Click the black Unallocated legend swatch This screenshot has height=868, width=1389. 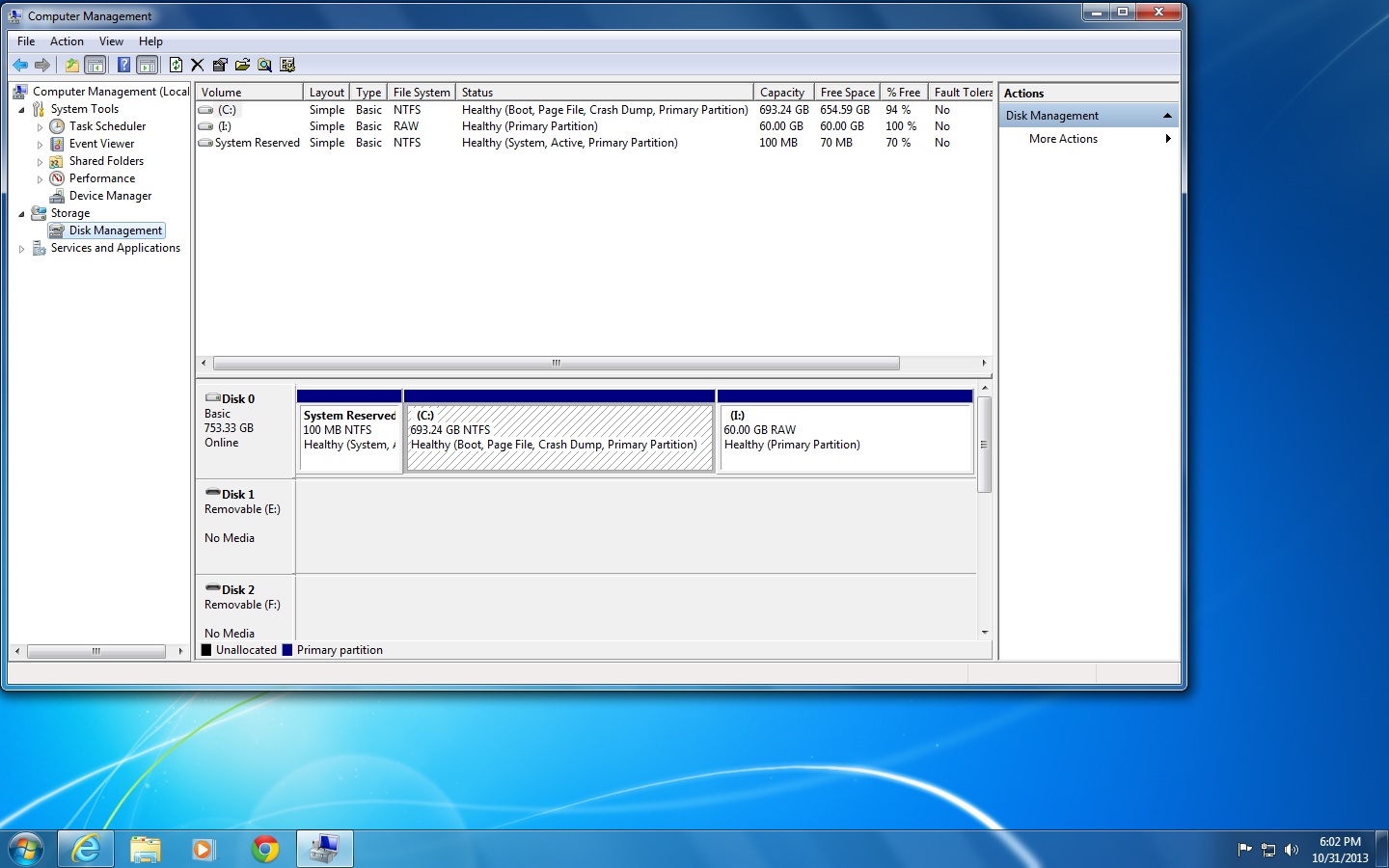(206, 650)
